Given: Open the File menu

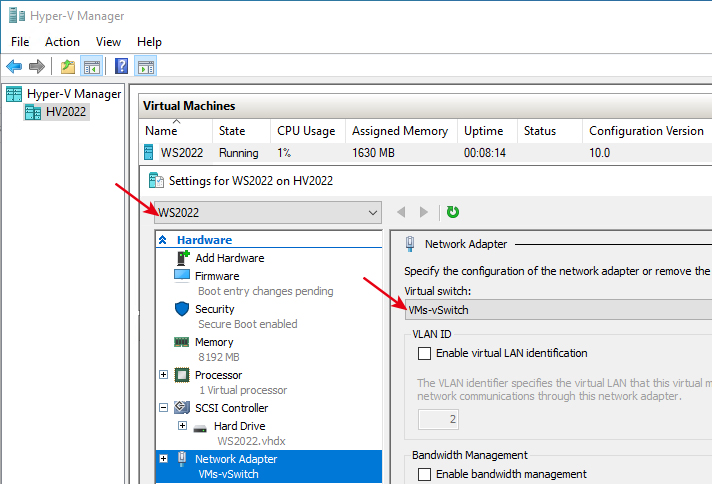Looking at the screenshot, I should point(20,42).
